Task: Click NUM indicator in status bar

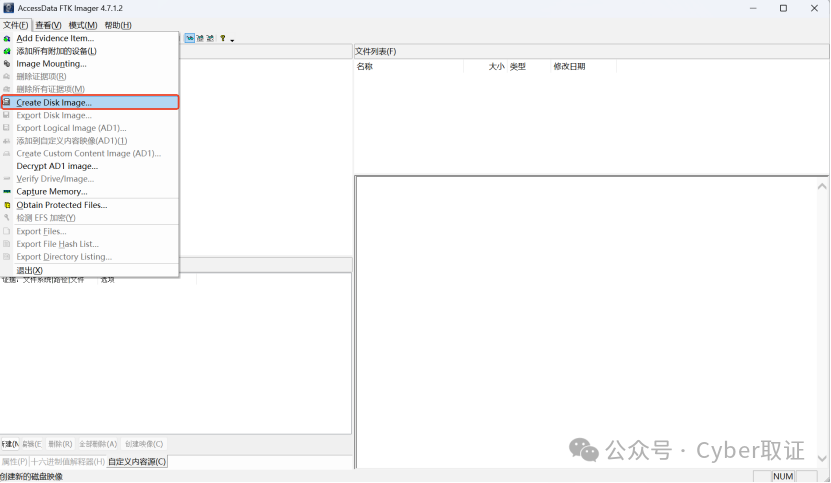Action: point(783,477)
